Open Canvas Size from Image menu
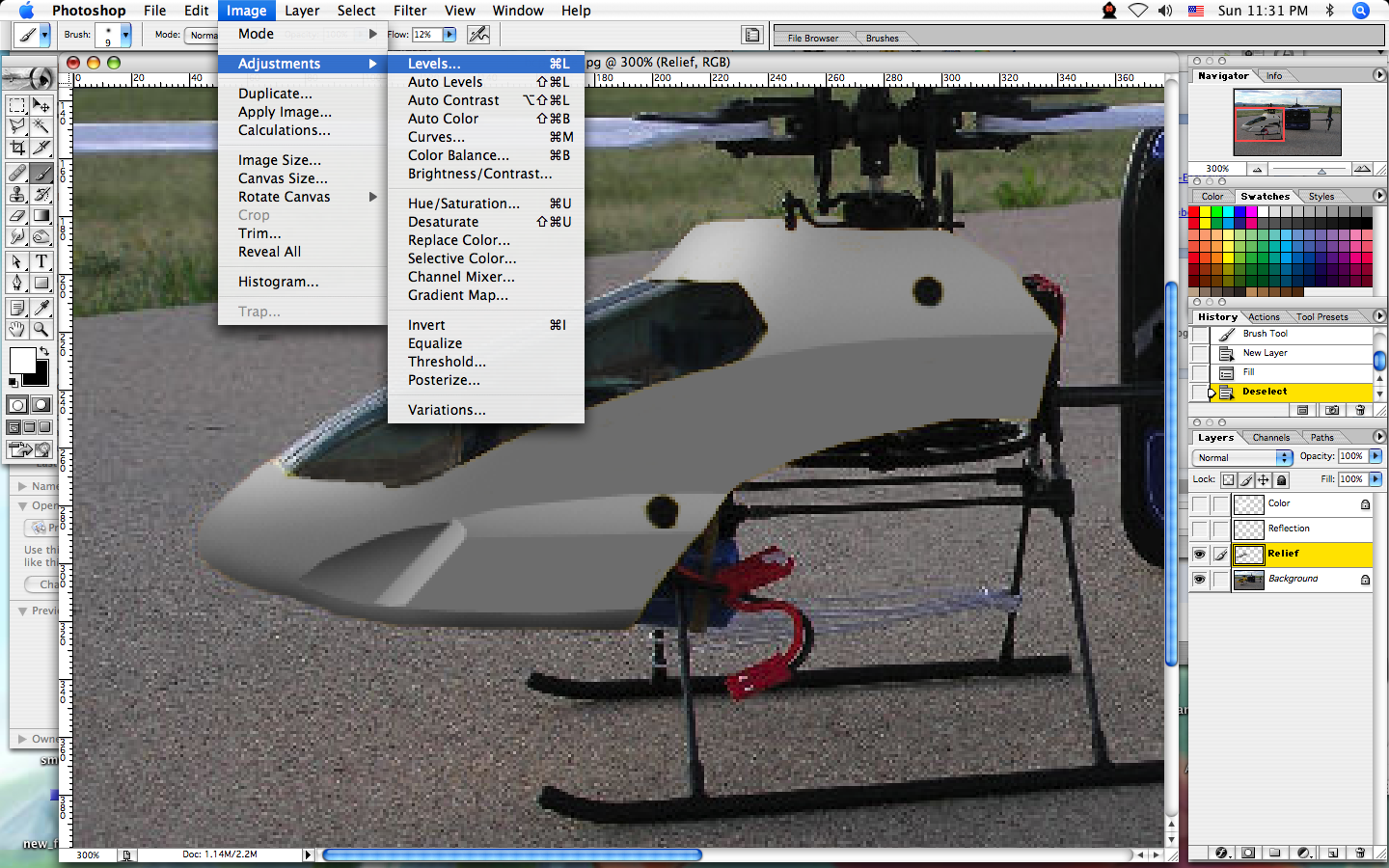The height and width of the screenshot is (868, 1389). point(303,178)
